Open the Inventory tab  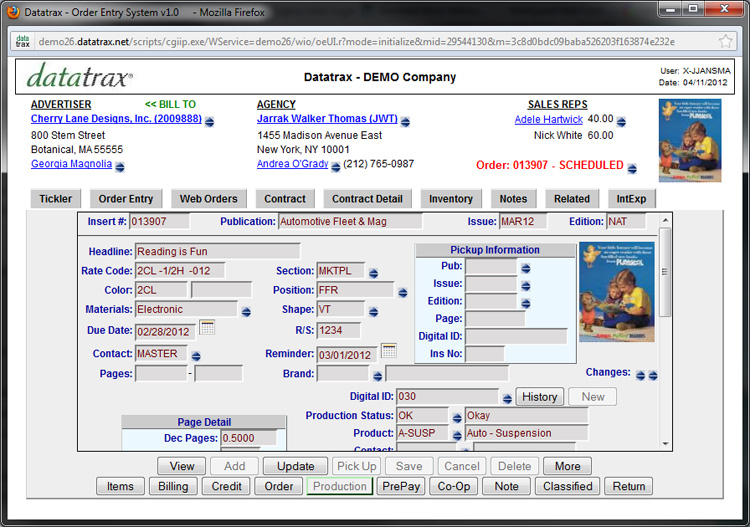click(451, 199)
